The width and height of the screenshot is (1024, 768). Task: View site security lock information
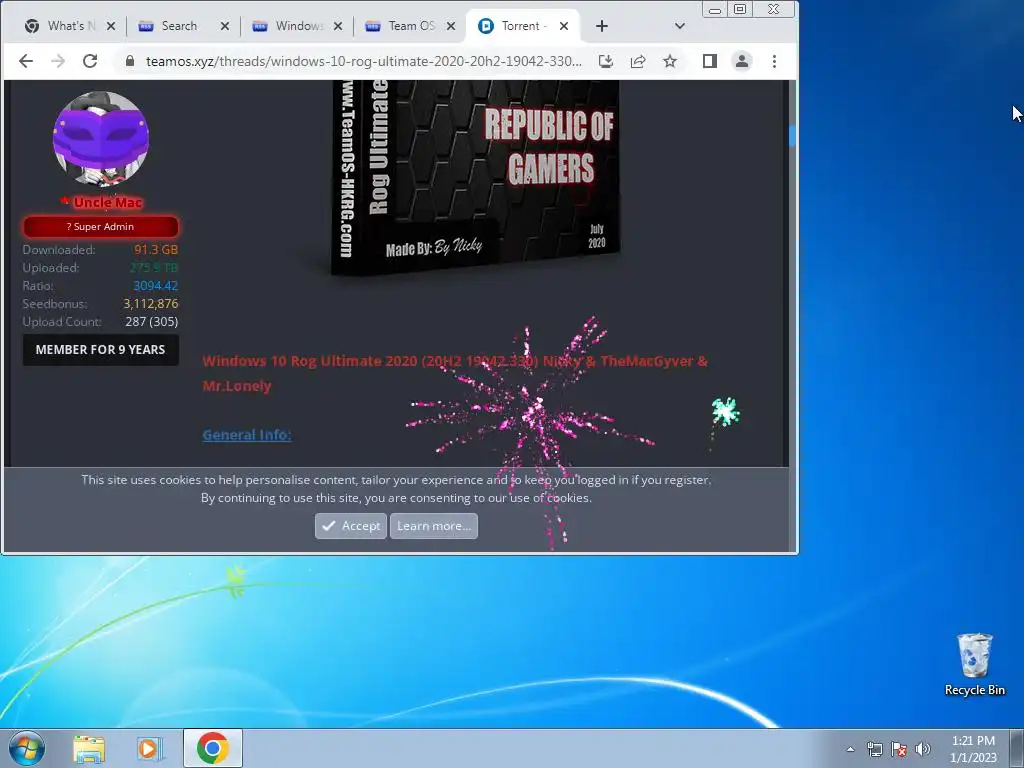click(x=130, y=61)
